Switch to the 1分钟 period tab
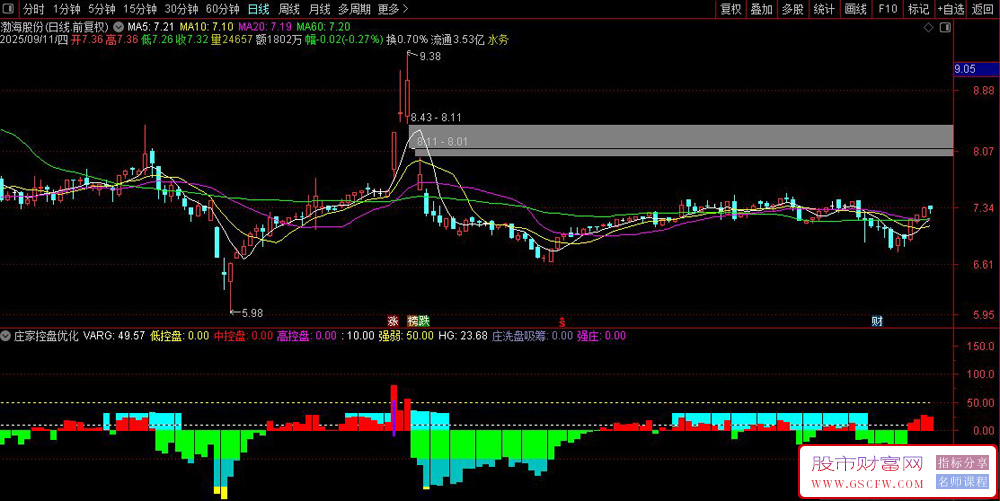The height and width of the screenshot is (501, 1000). [x=66, y=9]
